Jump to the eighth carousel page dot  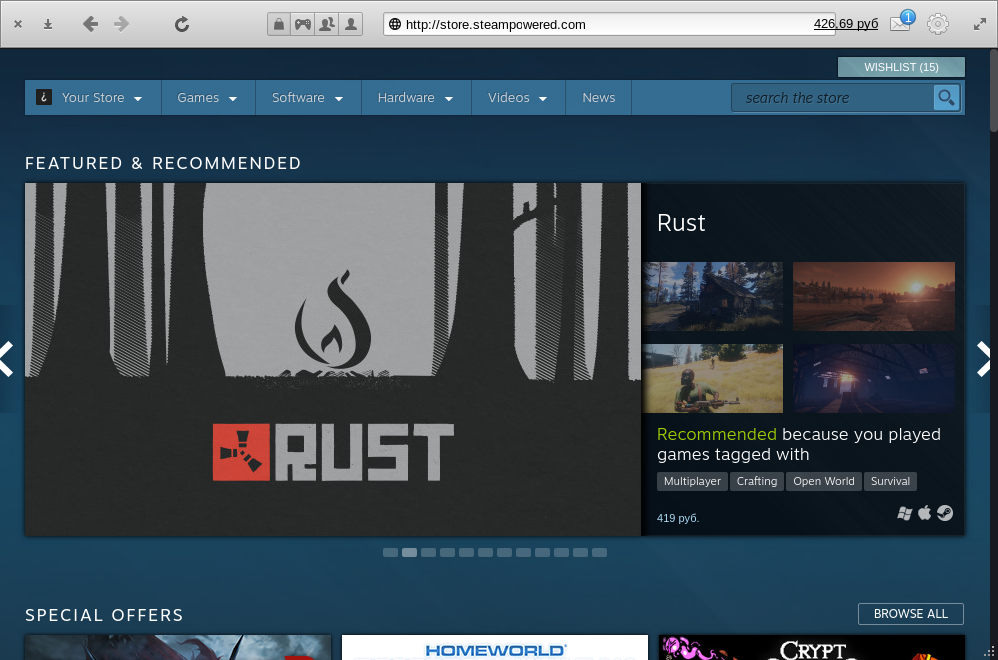(523, 552)
